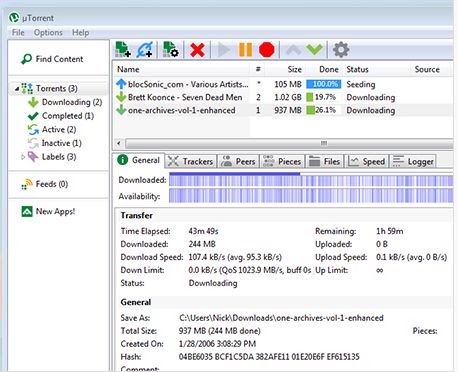Image resolution: width=458 pixels, height=372 pixels.
Task: Sort by the # column header
Action: (258, 69)
